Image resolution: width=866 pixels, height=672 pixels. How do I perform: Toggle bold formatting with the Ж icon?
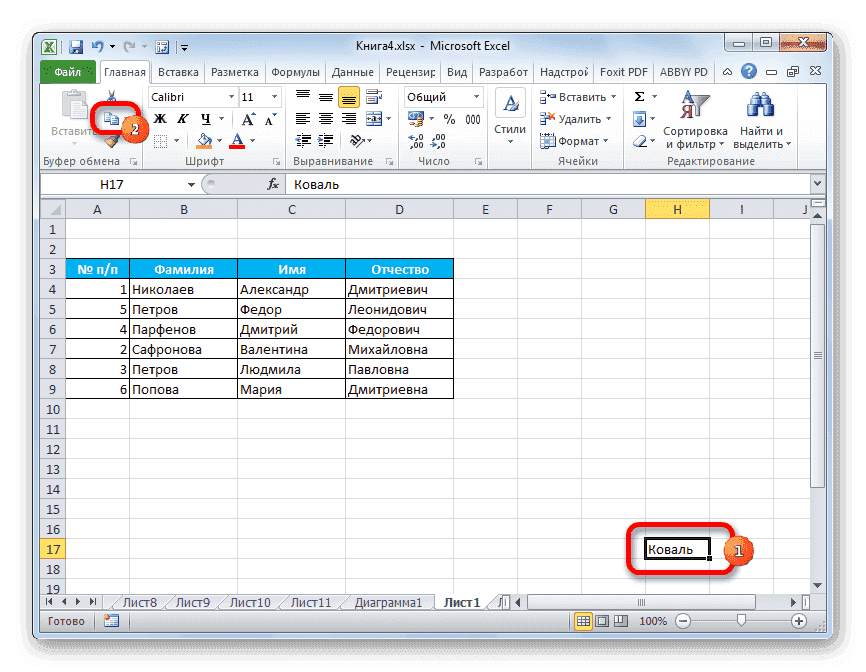(x=158, y=118)
